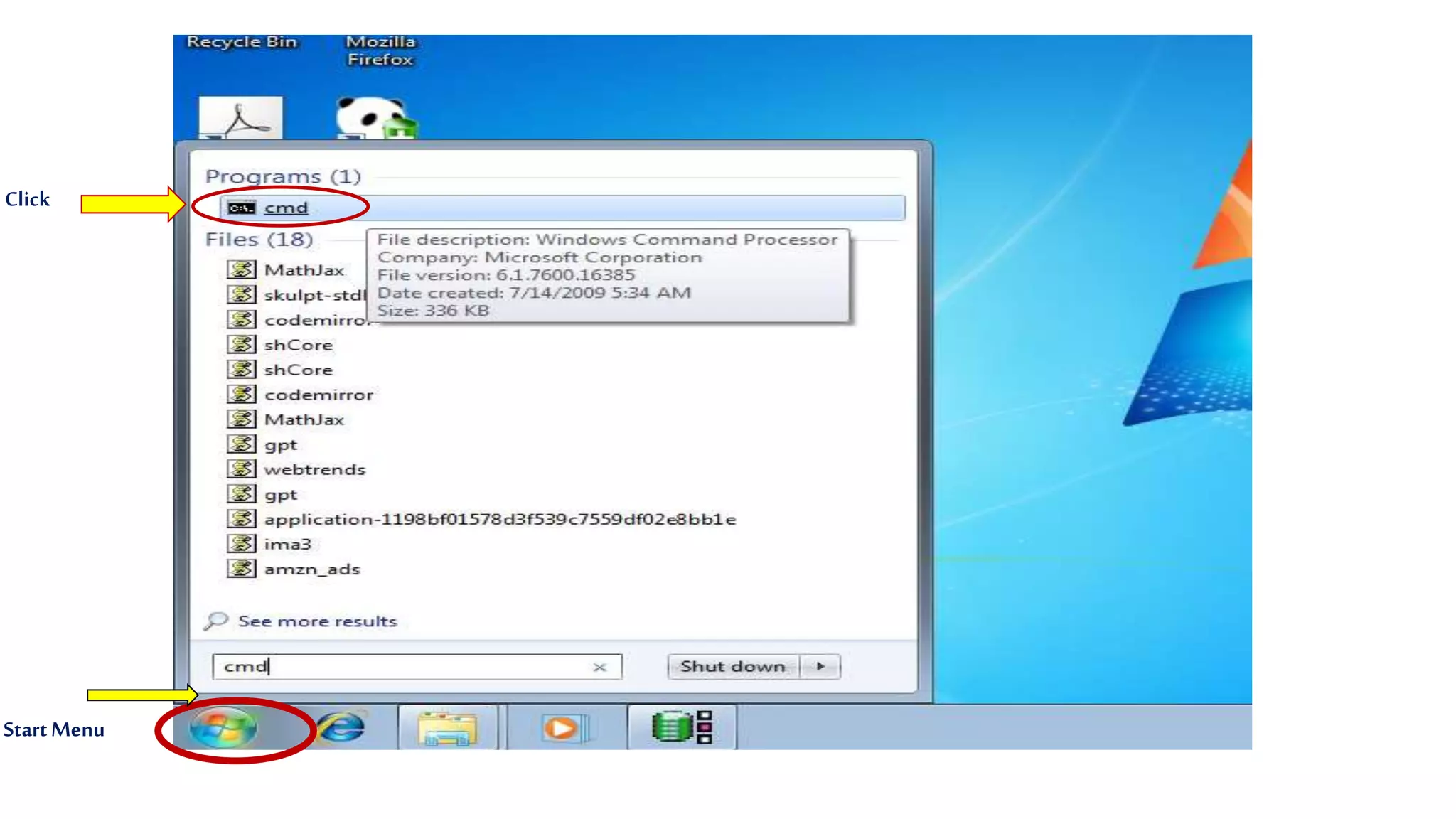
Task: Click the Programs (1) header
Action: coord(283,176)
